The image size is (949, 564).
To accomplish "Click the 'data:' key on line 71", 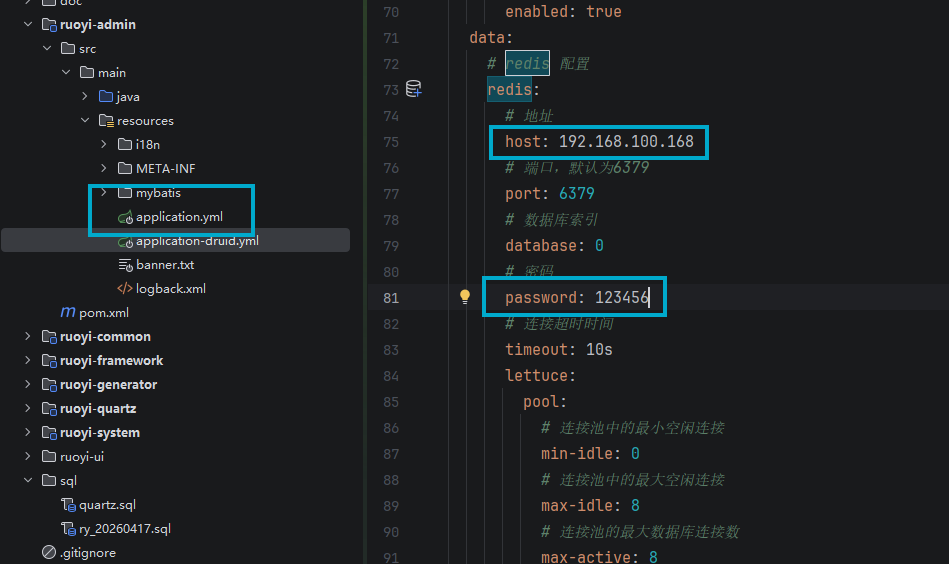I will tap(491, 38).
